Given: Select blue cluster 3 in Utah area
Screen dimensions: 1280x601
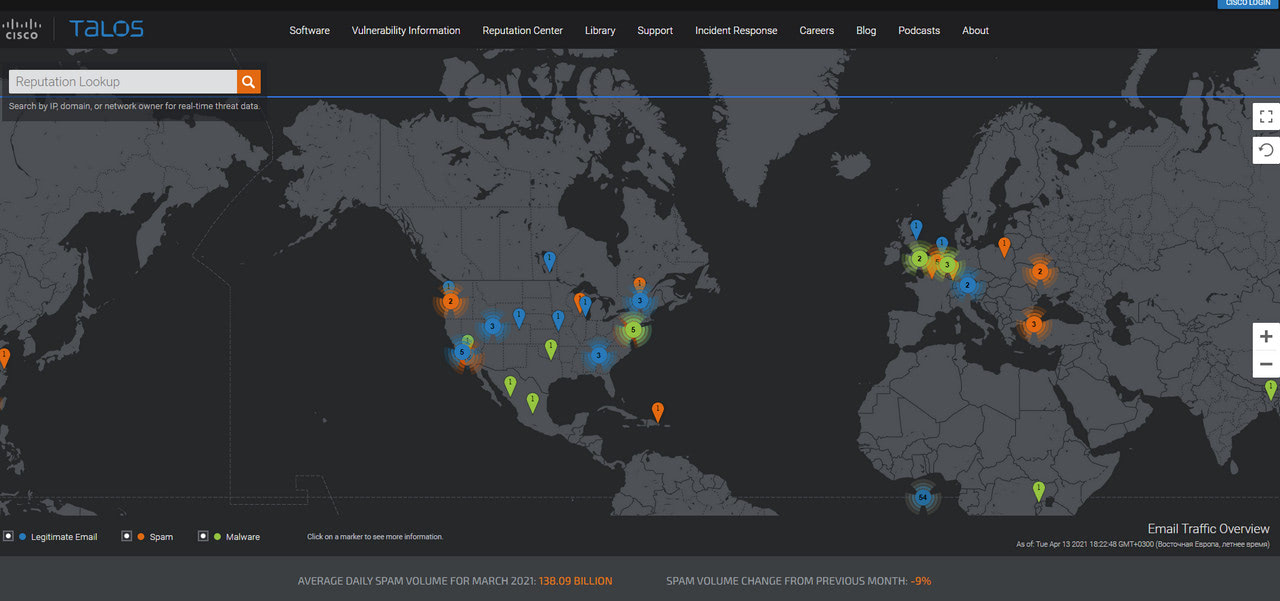Looking at the screenshot, I should pyautogui.click(x=492, y=326).
